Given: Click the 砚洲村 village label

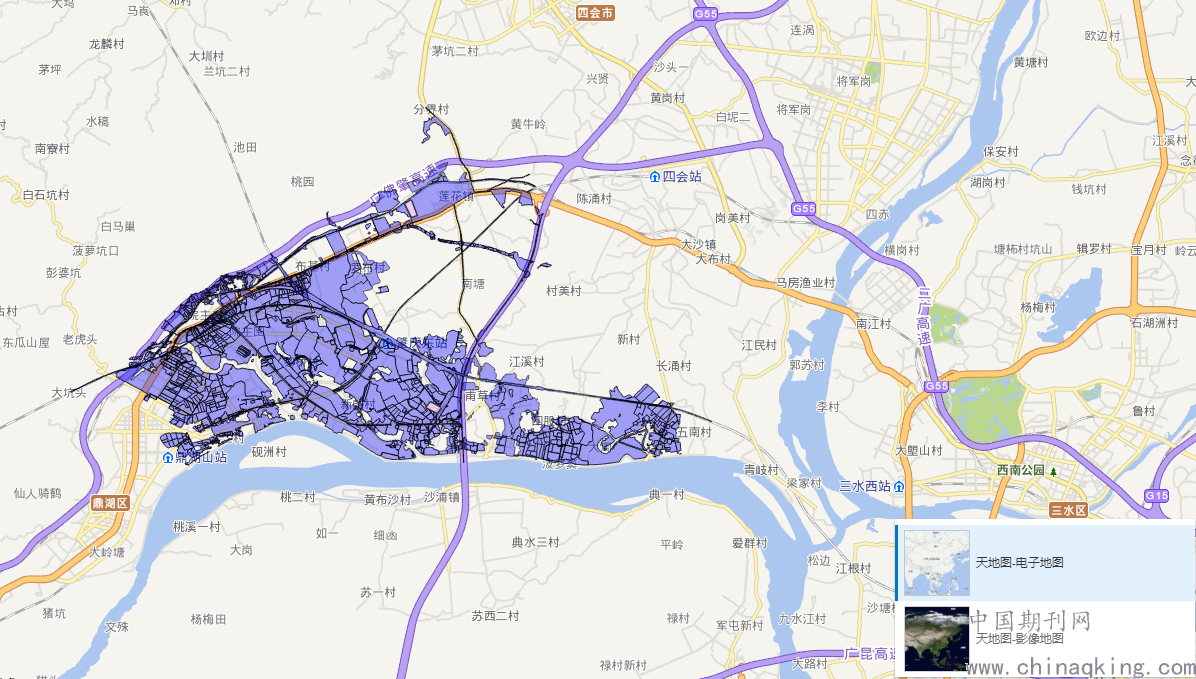Looking at the screenshot, I should 269,452.
